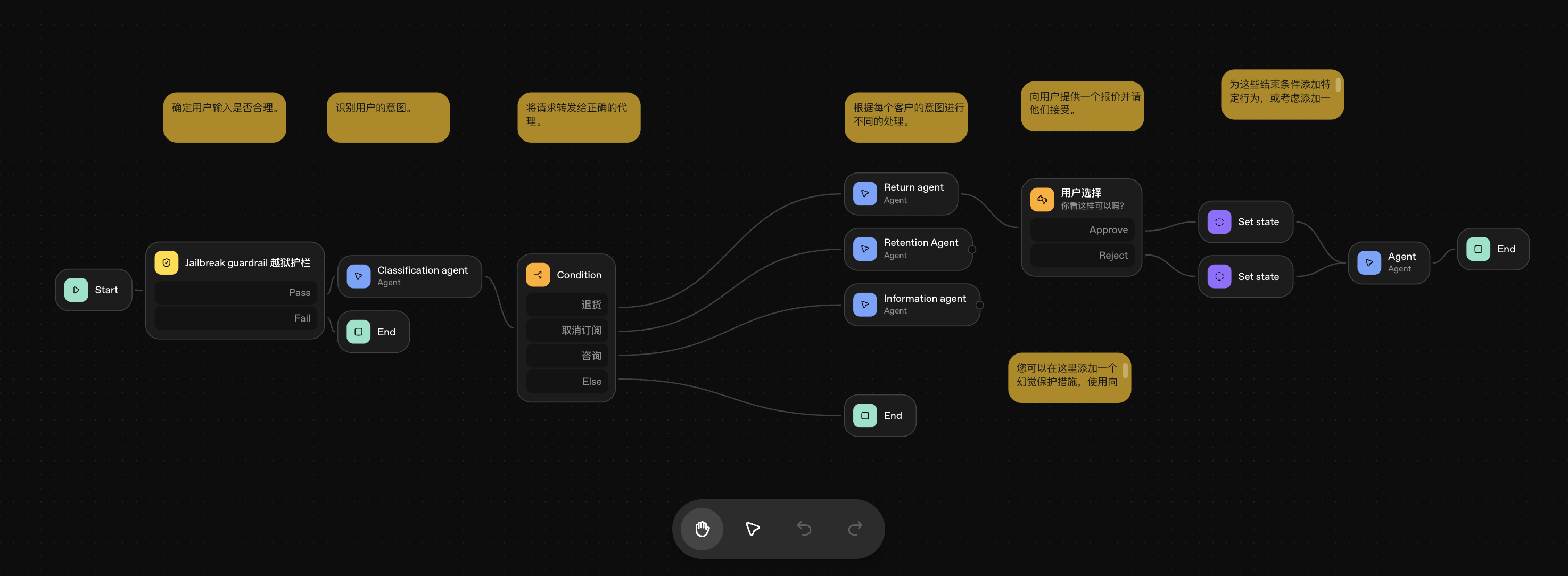Click the undo arrow icon

pyautogui.click(x=804, y=529)
